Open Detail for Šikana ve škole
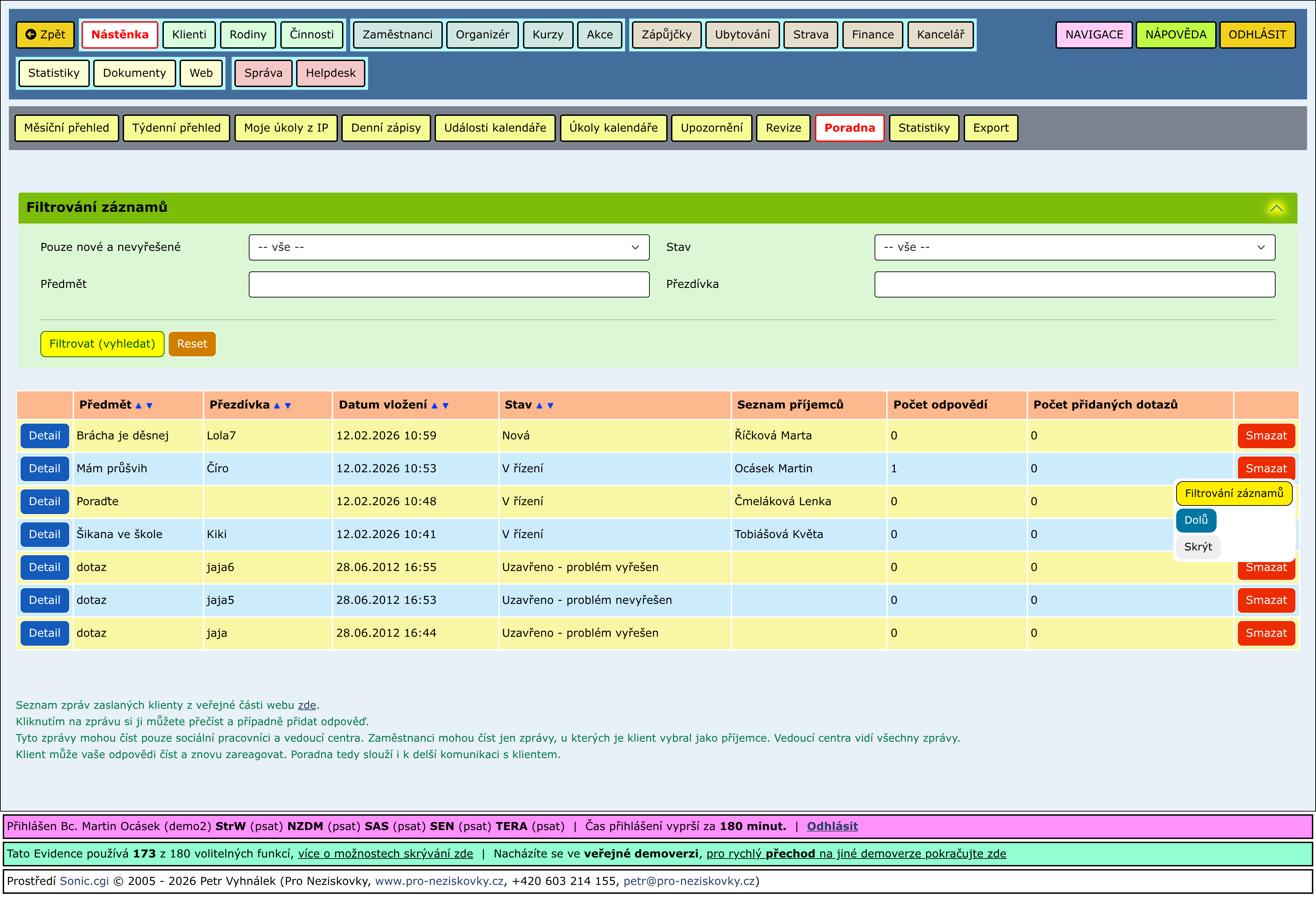This screenshot has width=1316, height=913. [45, 534]
